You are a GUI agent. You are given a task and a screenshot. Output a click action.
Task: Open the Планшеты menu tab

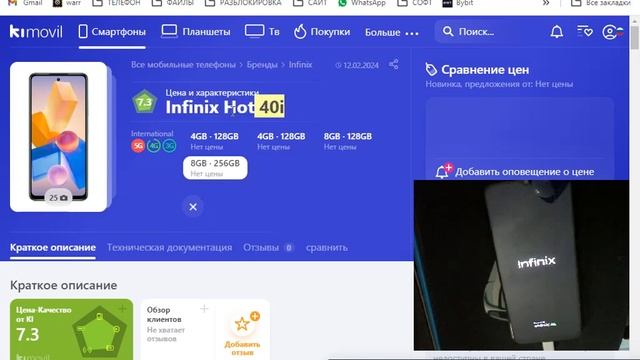tap(196, 32)
